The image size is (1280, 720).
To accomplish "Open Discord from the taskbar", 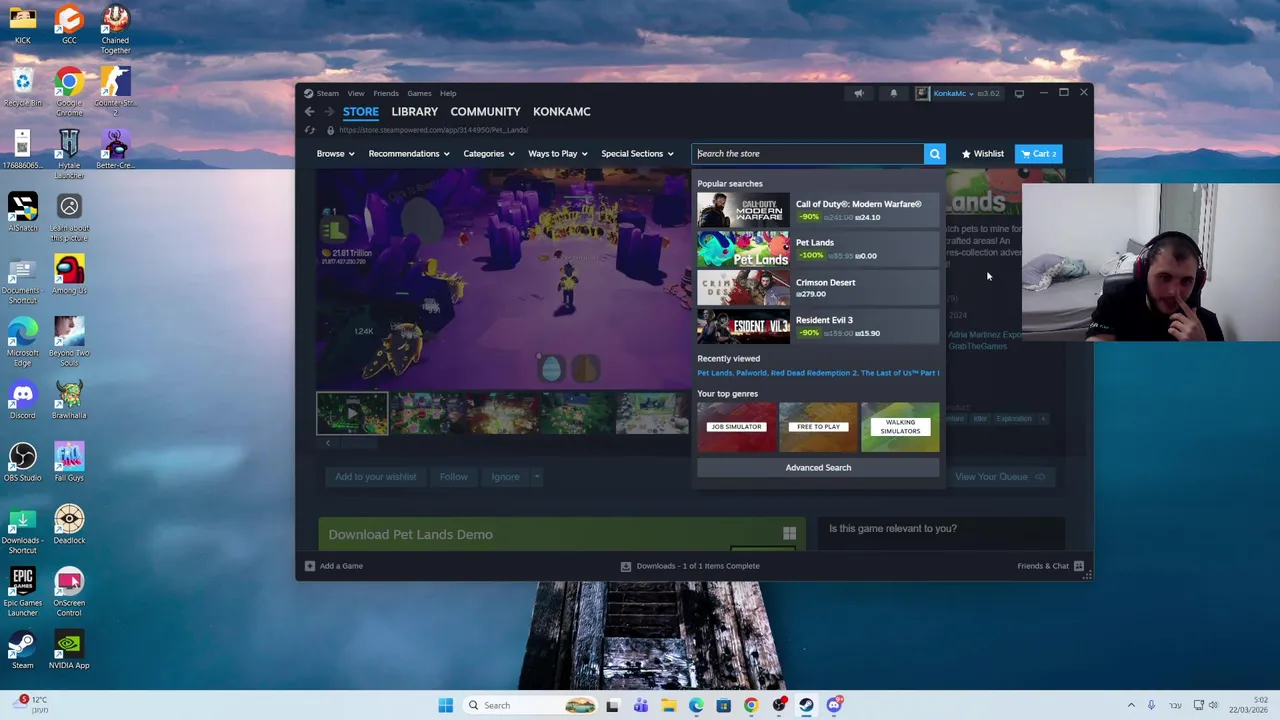I will [834, 705].
